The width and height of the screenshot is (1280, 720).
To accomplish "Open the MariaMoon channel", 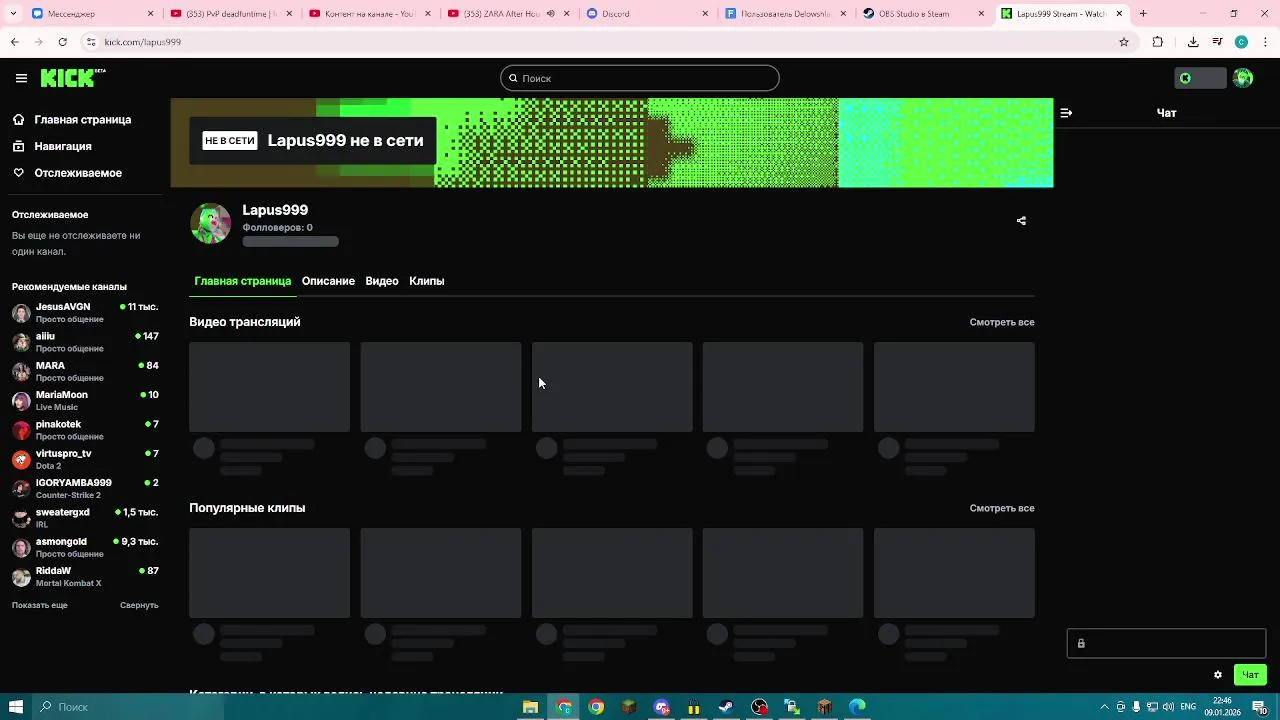I will click(x=85, y=400).
